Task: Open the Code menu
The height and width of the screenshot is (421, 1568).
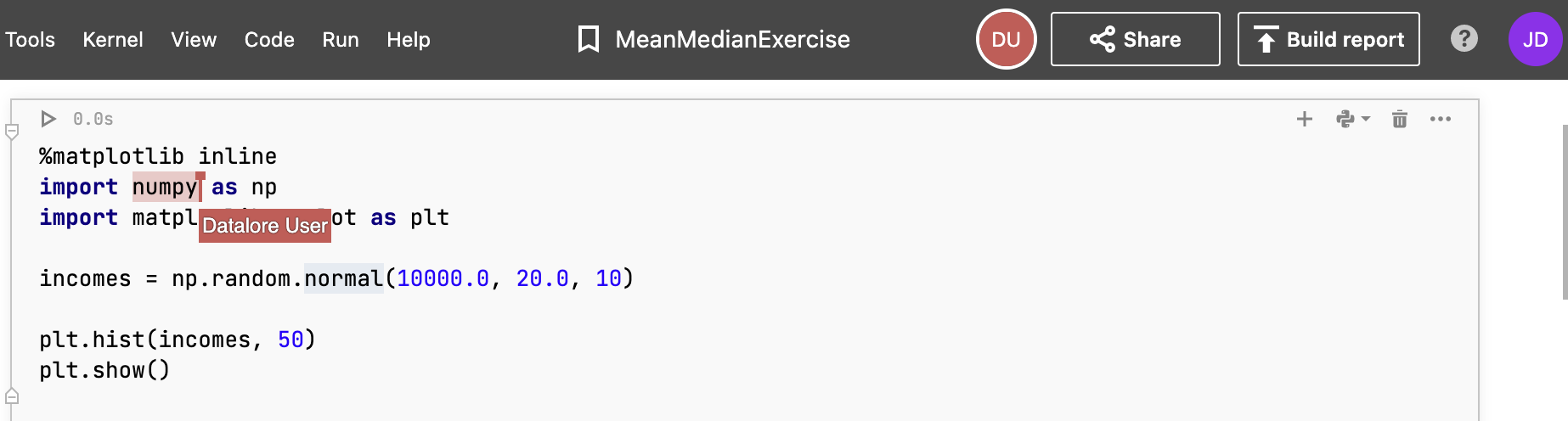Action: [269, 40]
